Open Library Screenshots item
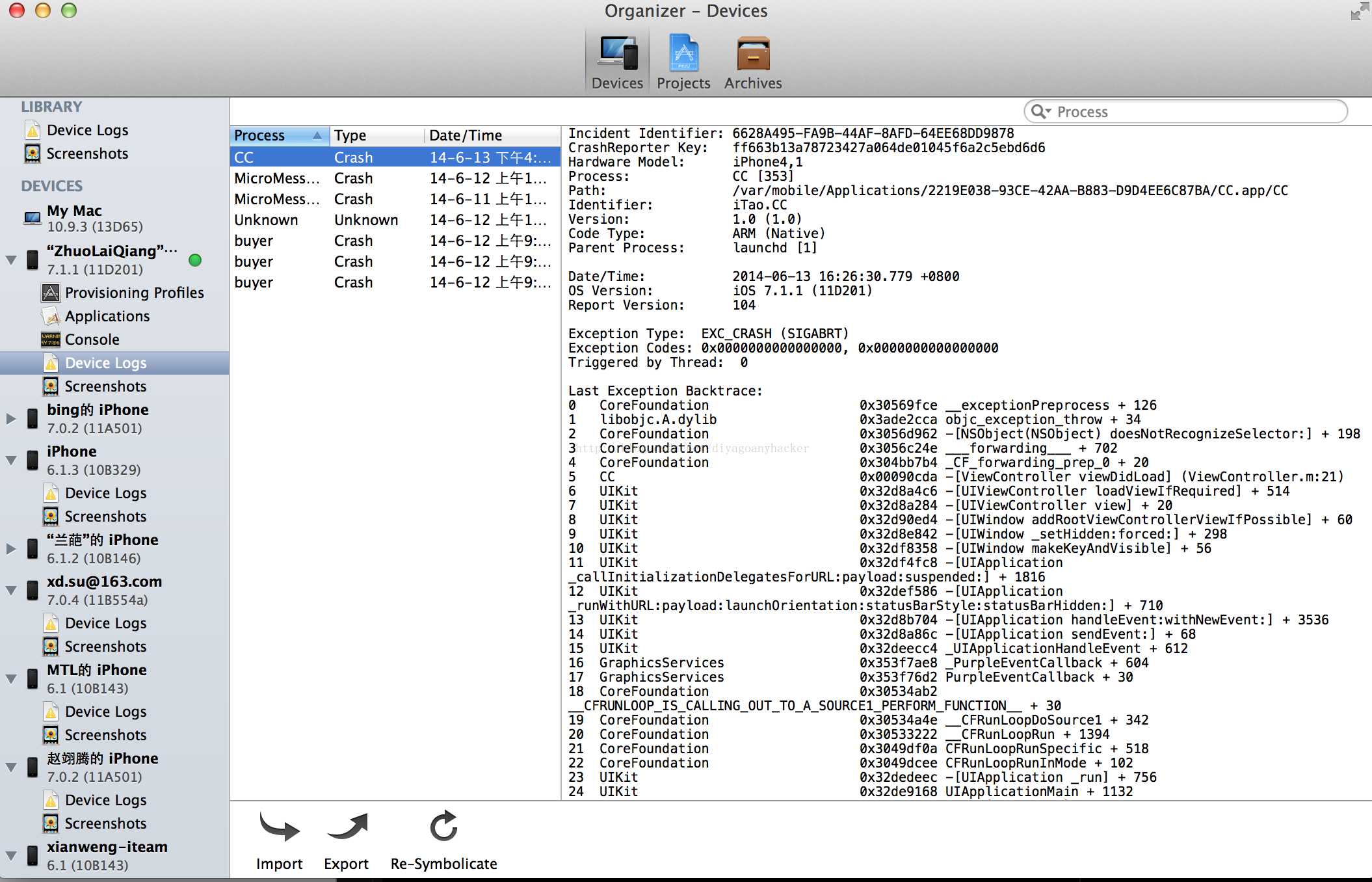The height and width of the screenshot is (882, 1372). click(x=87, y=154)
